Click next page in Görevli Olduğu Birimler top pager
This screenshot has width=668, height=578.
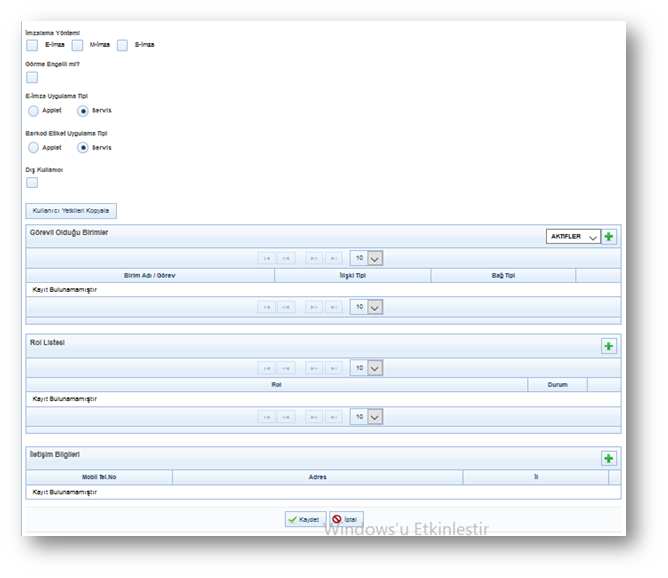point(313,258)
